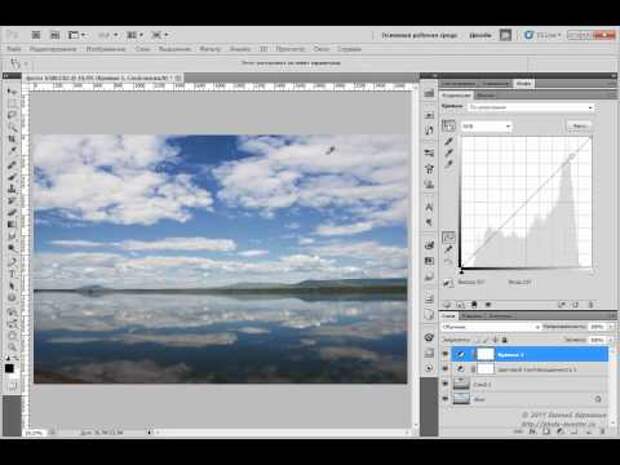Image resolution: width=620 pixels, height=465 pixels.
Task: Hide the selected Curves layer eye icon
Action: [x=445, y=354]
